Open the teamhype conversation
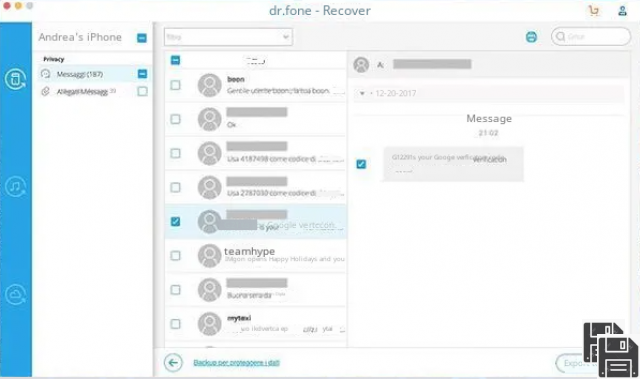 [256, 256]
